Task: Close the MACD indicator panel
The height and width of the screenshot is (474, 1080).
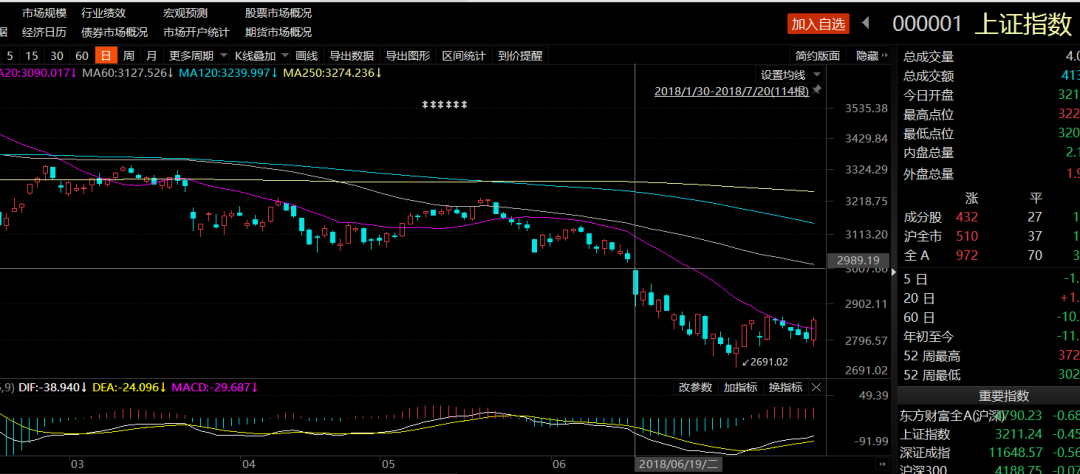Action: [816, 387]
